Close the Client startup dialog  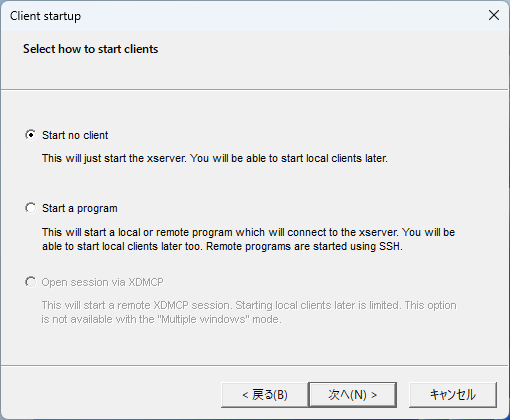494,15
